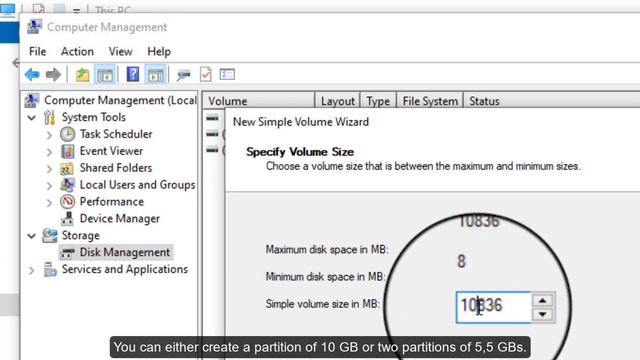Select Disk Management in the tree

point(124,252)
